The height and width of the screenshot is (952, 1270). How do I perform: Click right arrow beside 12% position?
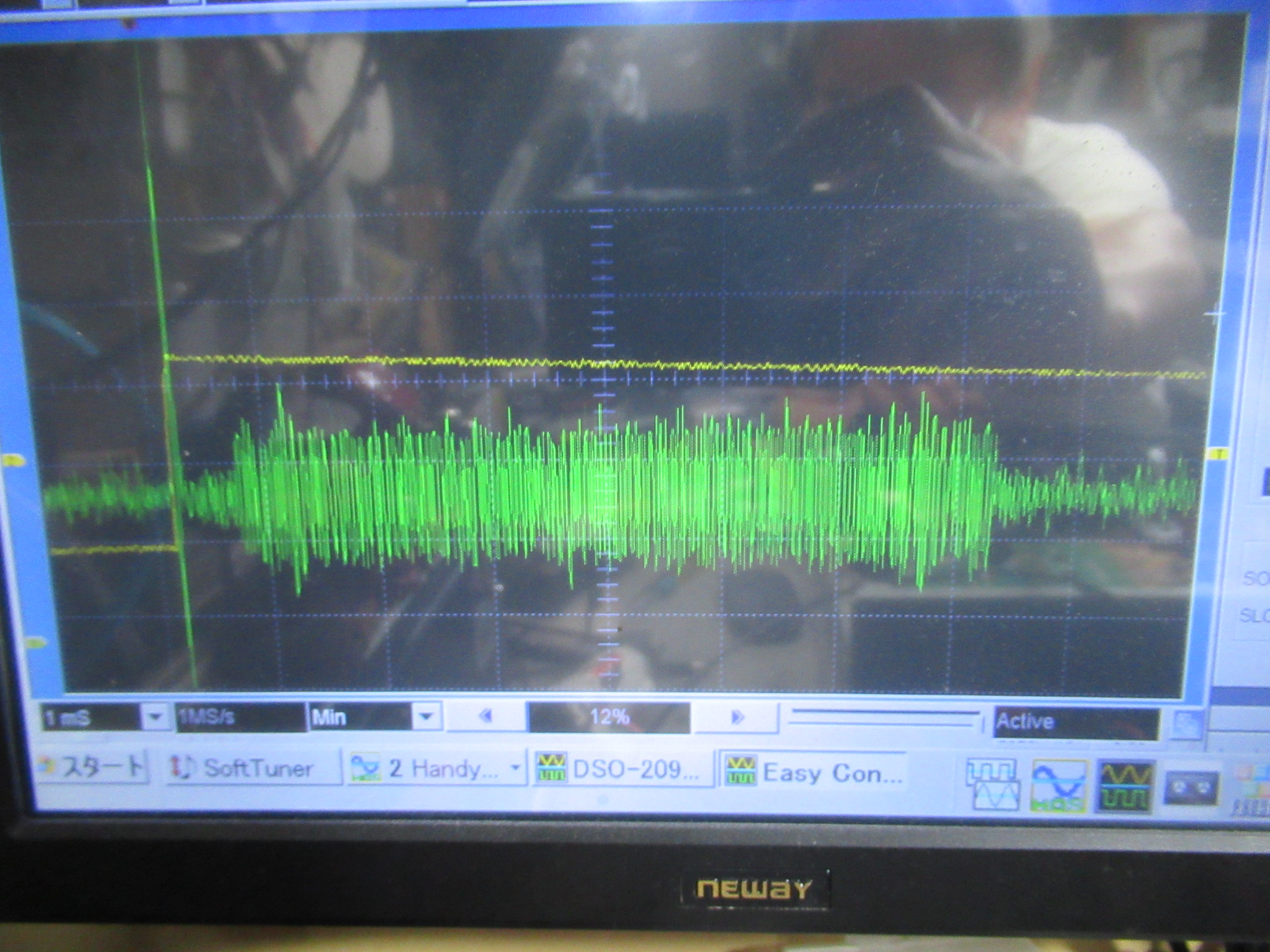737,717
